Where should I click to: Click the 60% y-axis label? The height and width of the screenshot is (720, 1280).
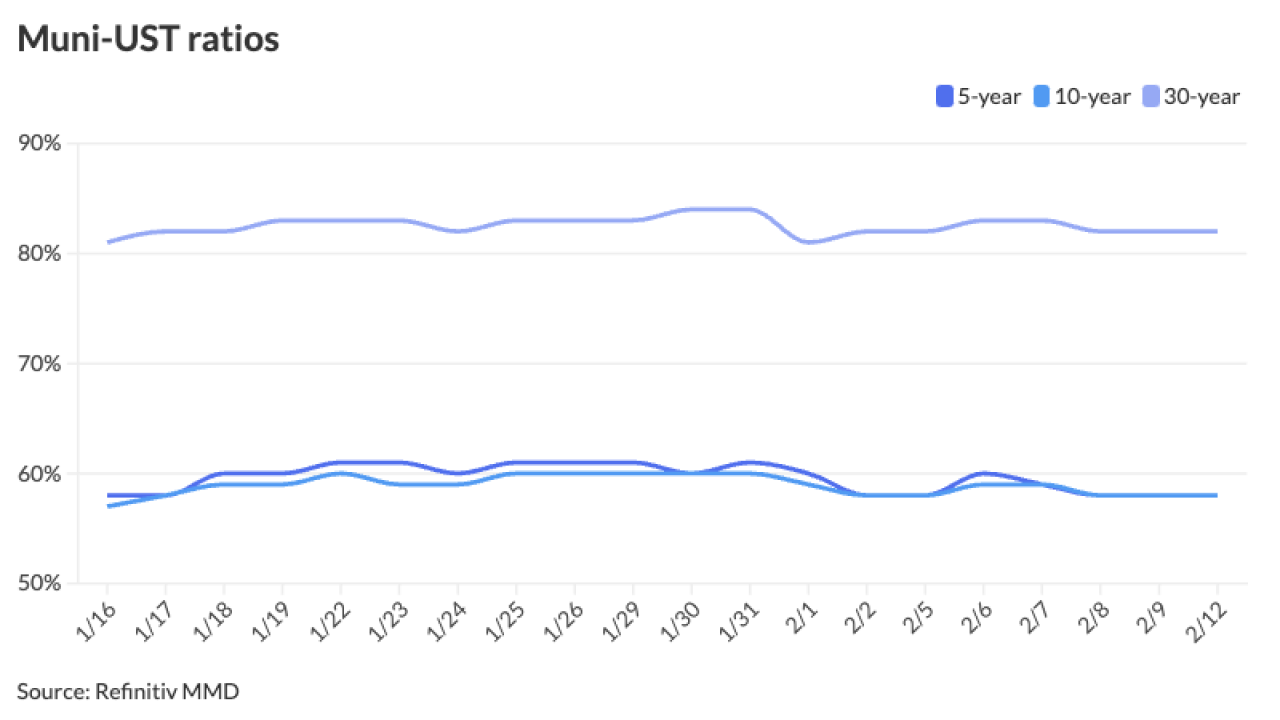[x=40, y=473]
